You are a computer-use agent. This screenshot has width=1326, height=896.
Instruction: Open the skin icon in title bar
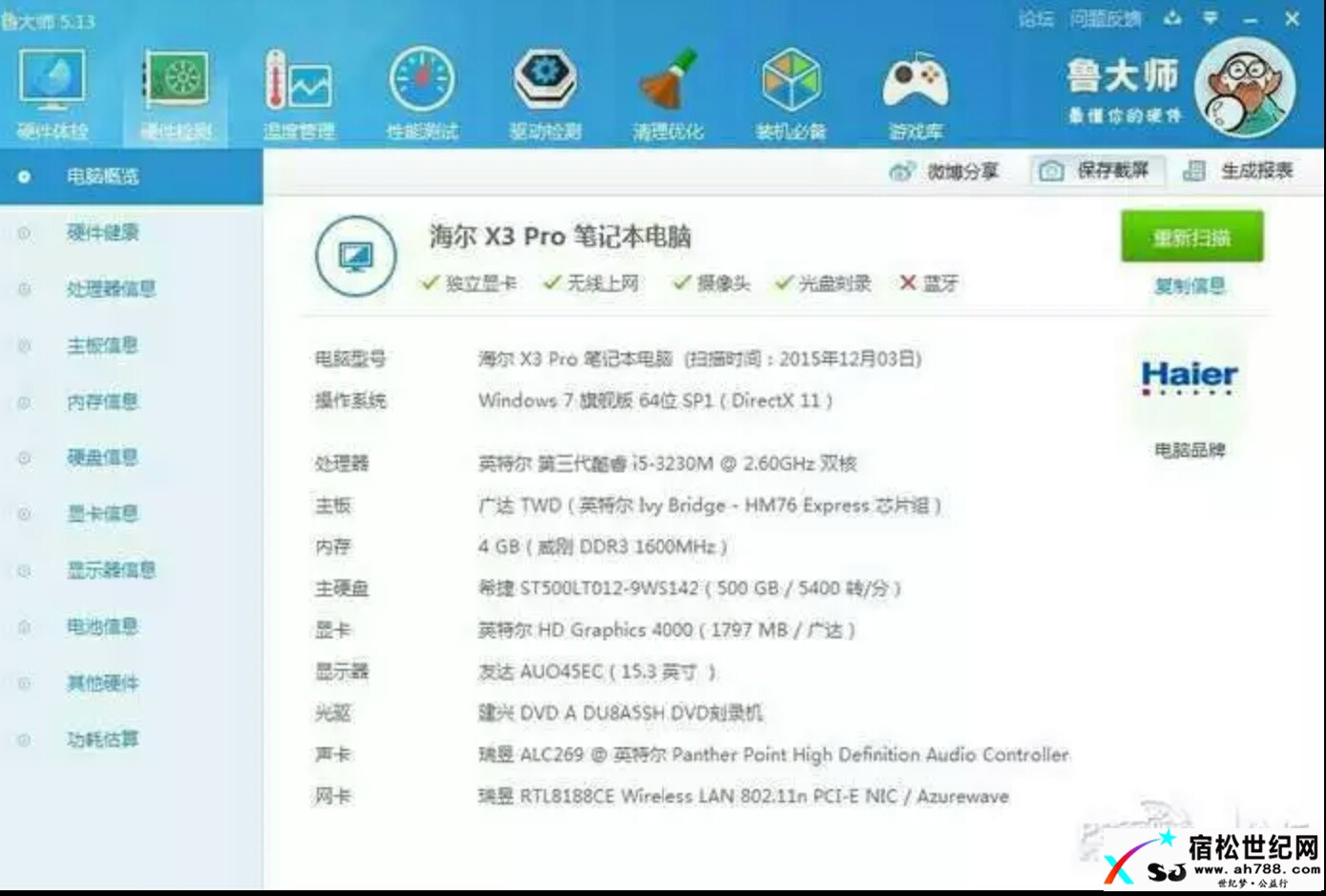(x=1172, y=18)
